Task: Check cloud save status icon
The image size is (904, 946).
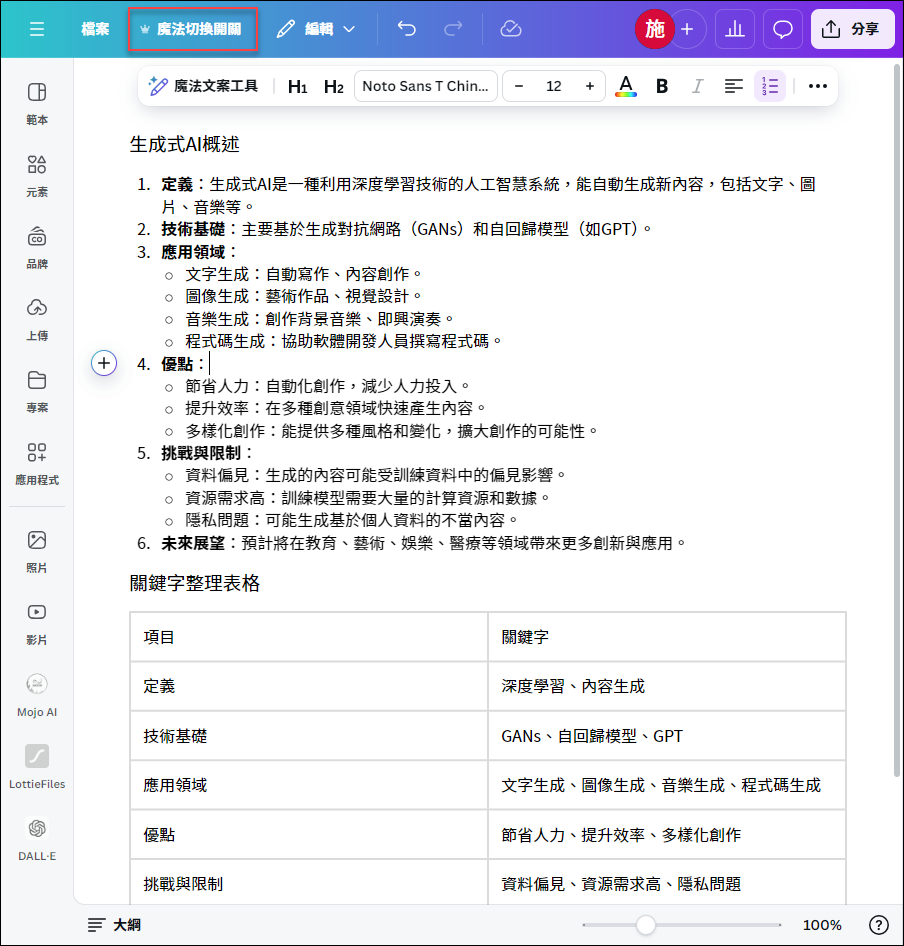Action: [511, 29]
